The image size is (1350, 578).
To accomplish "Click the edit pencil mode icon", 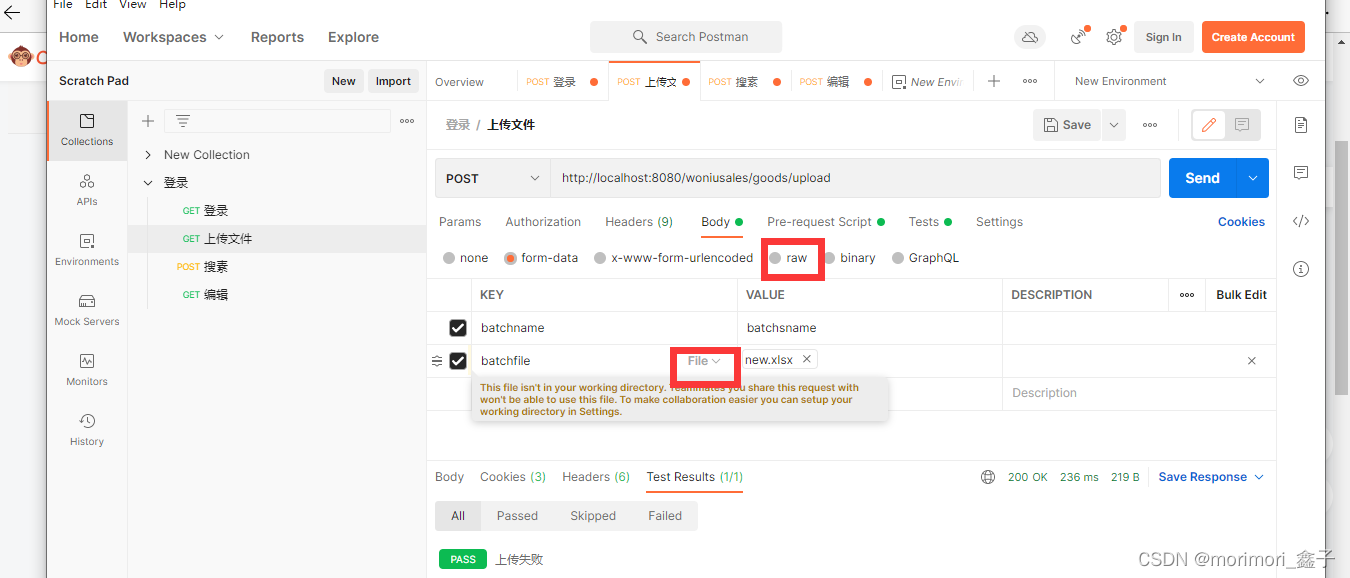I will click(x=1209, y=125).
